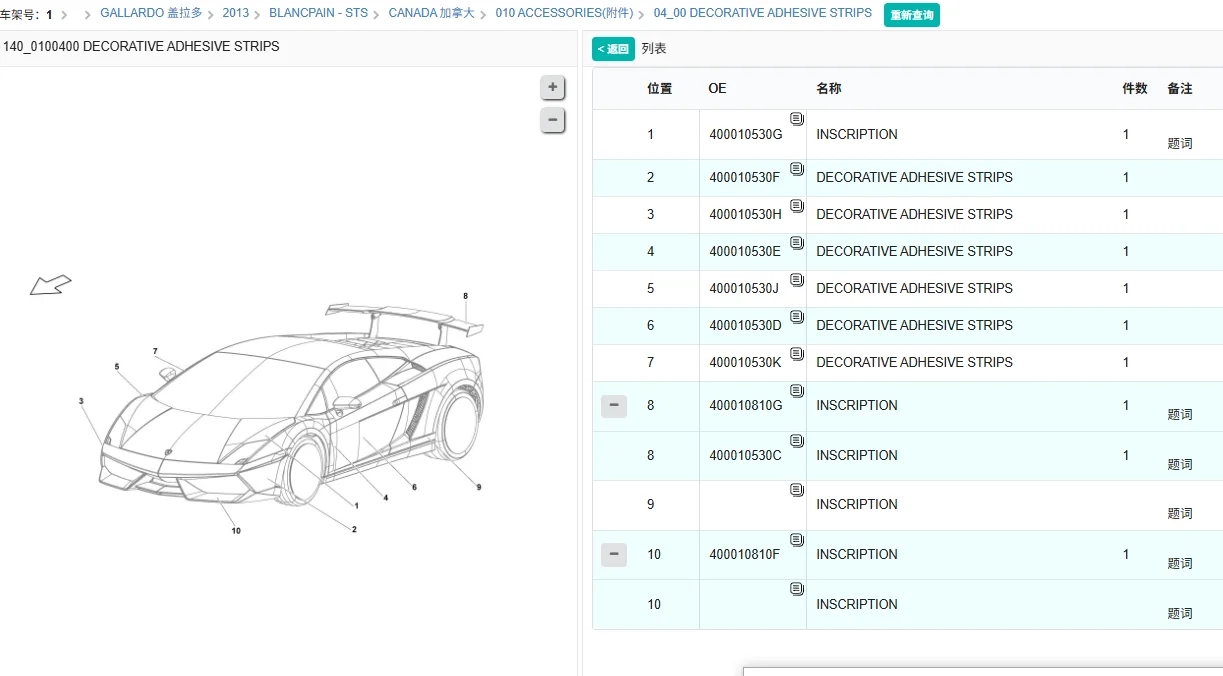The height and width of the screenshot is (676, 1223).
Task: Select OE number 400010530G
Action: pyautogui.click(x=746, y=135)
